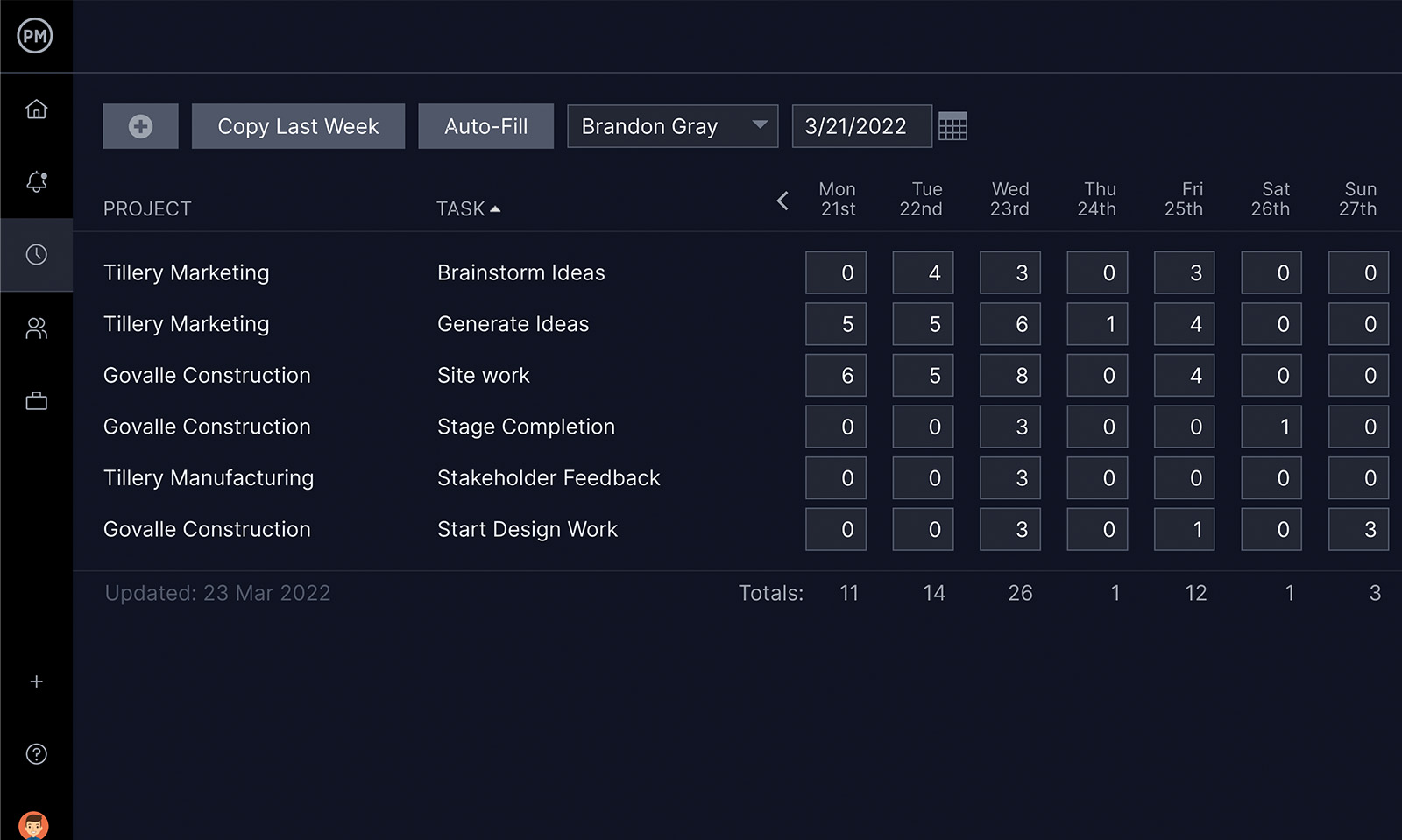Edit Site work hours for Wed 23rd

pyautogui.click(x=1009, y=375)
